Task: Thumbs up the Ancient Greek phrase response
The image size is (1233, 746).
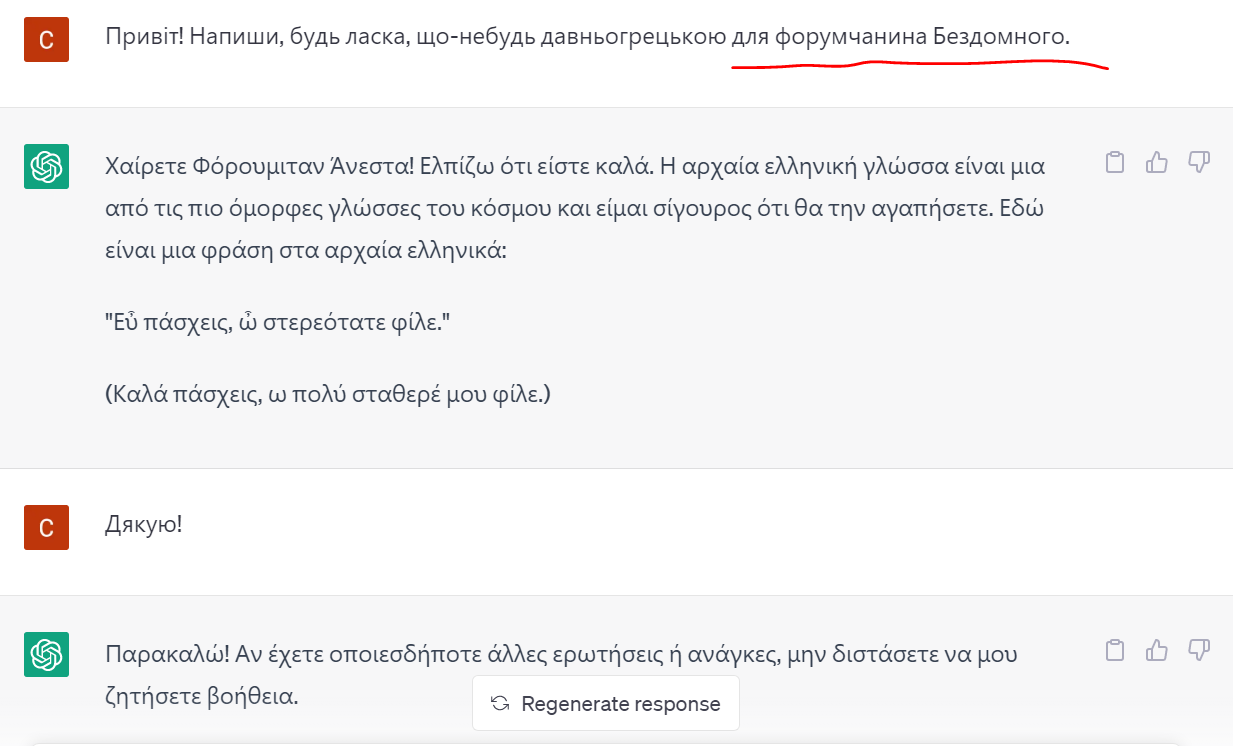Action: (1157, 163)
